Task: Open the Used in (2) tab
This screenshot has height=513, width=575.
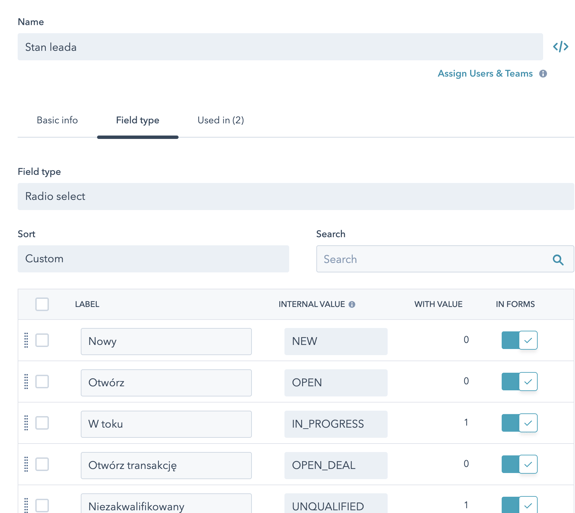Action: (221, 120)
